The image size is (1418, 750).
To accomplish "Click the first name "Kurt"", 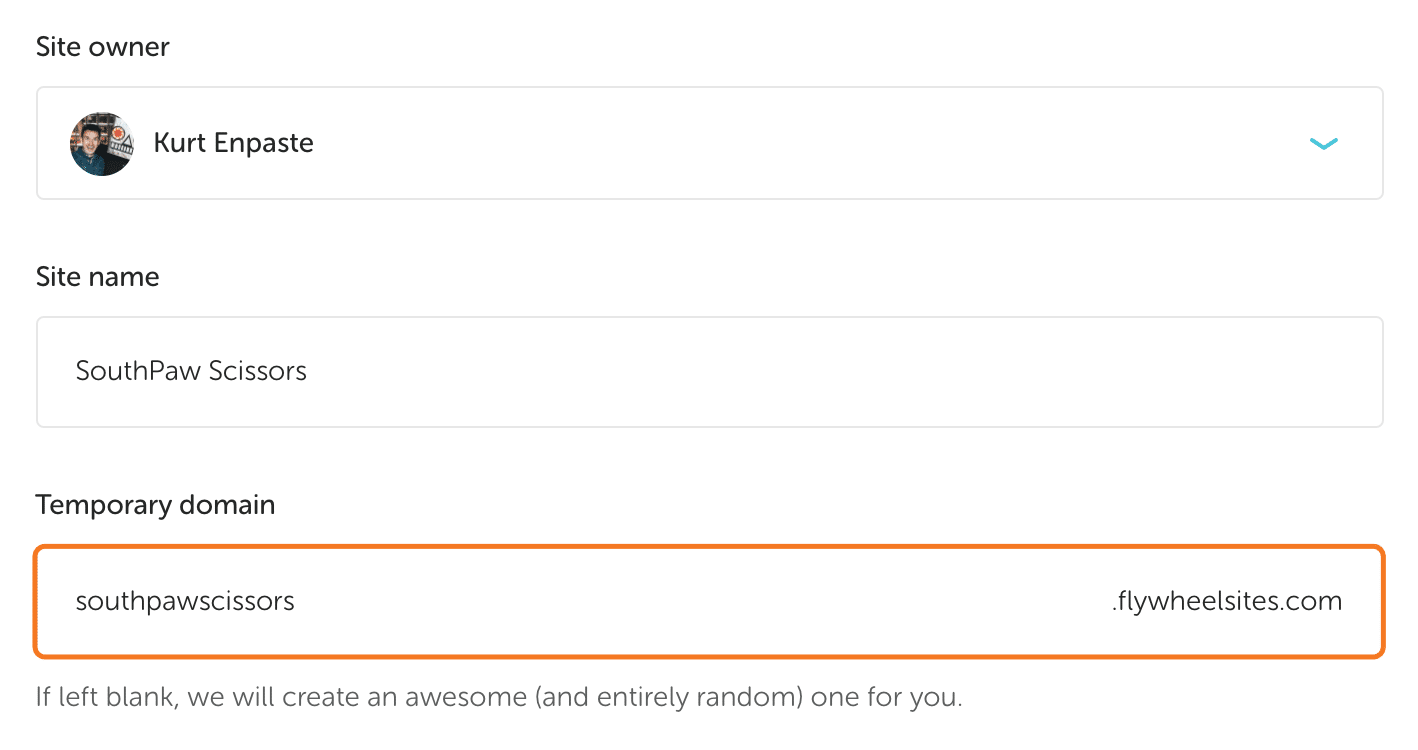I will (x=177, y=143).
